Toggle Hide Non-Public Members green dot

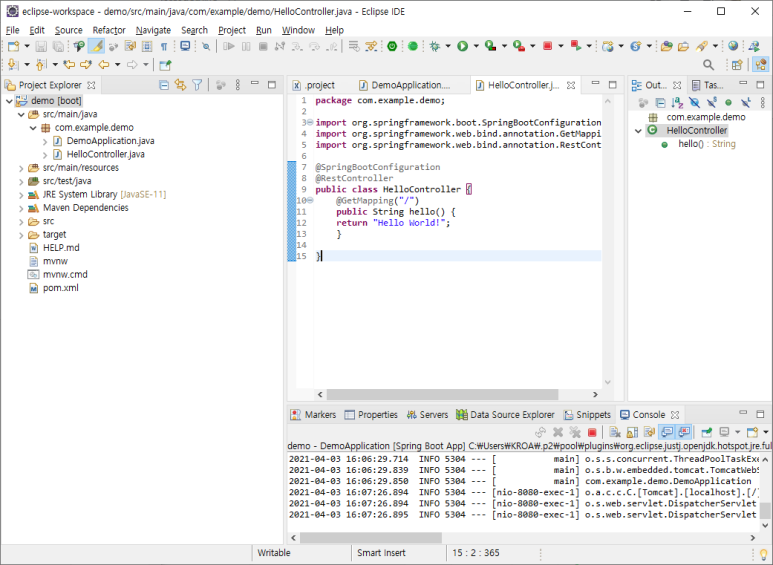728,103
